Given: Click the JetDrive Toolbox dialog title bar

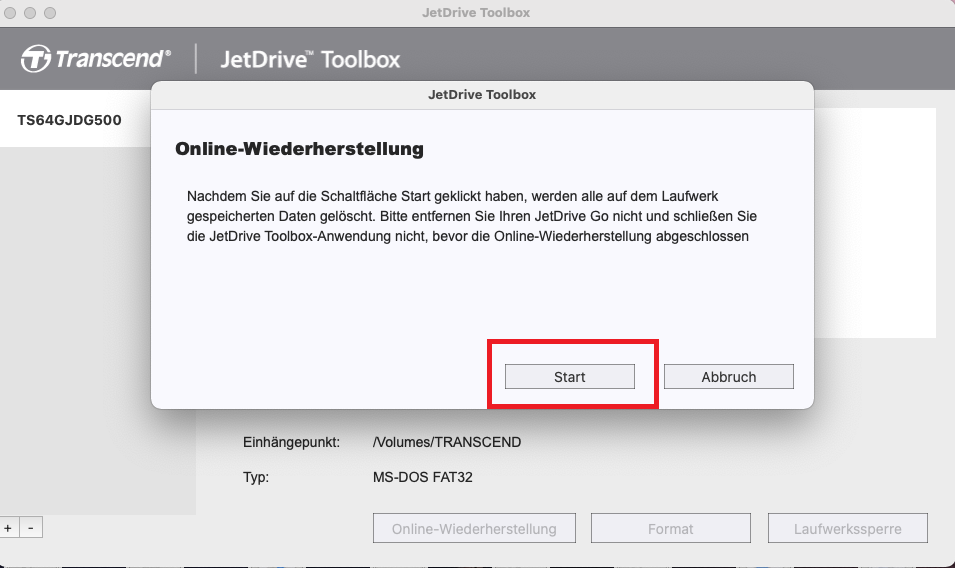Looking at the screenshot, I should click(x=482, y=94).
